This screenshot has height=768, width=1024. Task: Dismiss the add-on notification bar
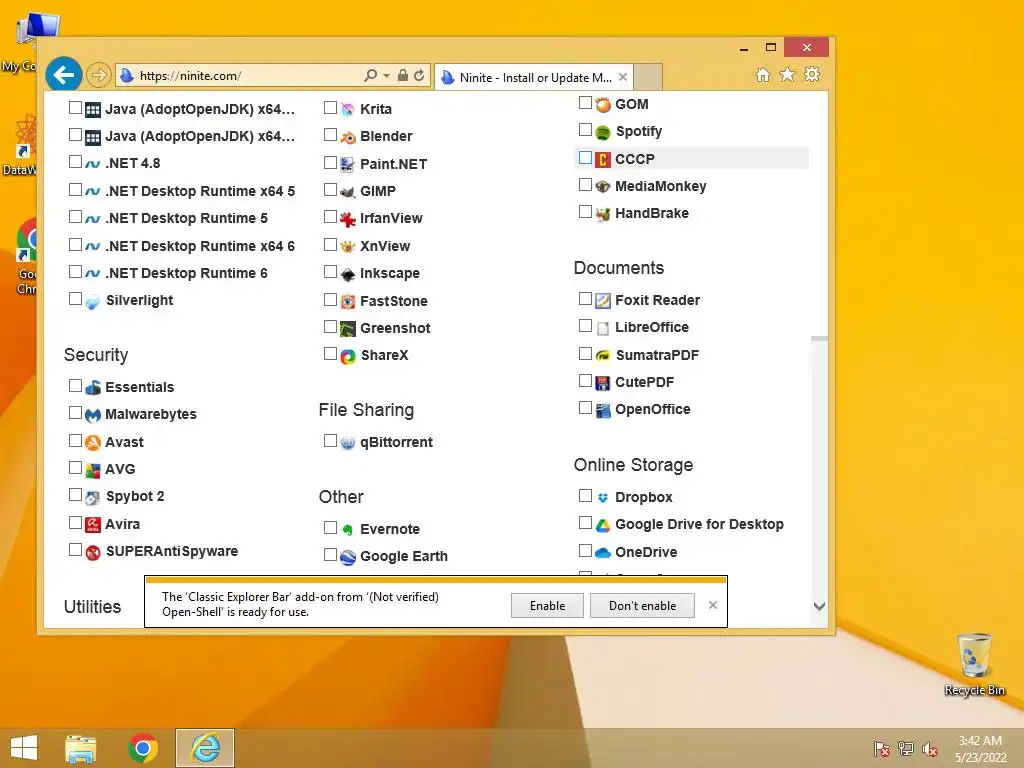pos(713,605)
